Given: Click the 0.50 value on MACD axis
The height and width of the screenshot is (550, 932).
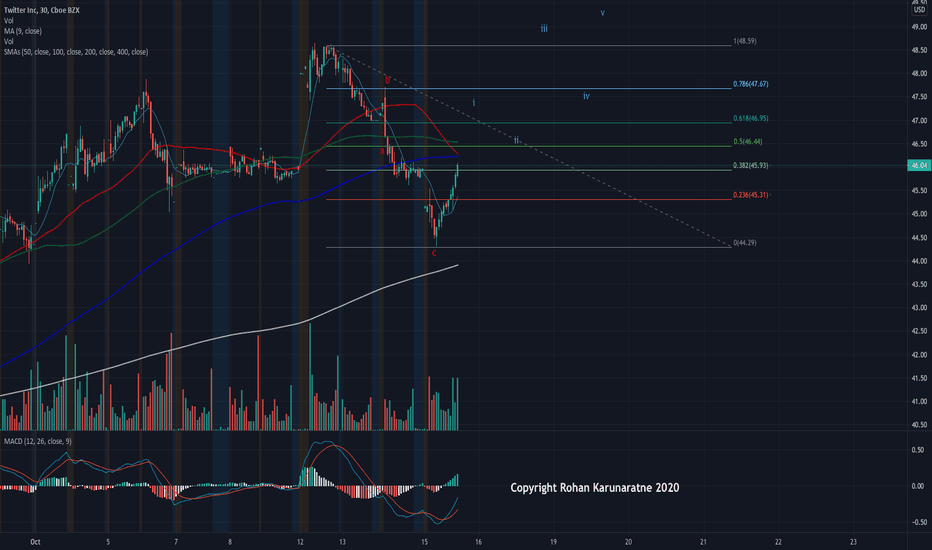Looking at the screenshot, I should 918,450.
